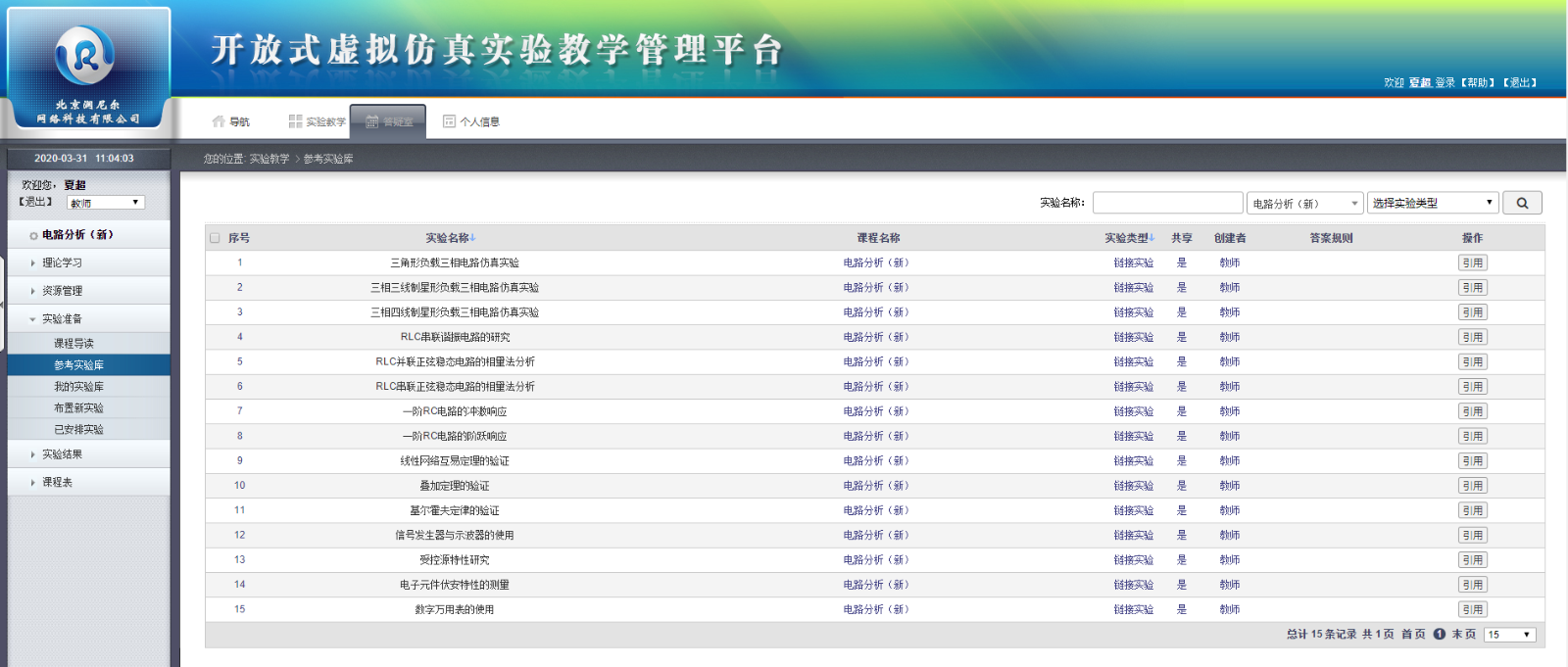Select 布置新实验 in sidebar menu
Screen dimensions: 1568x667
(78, 408)
